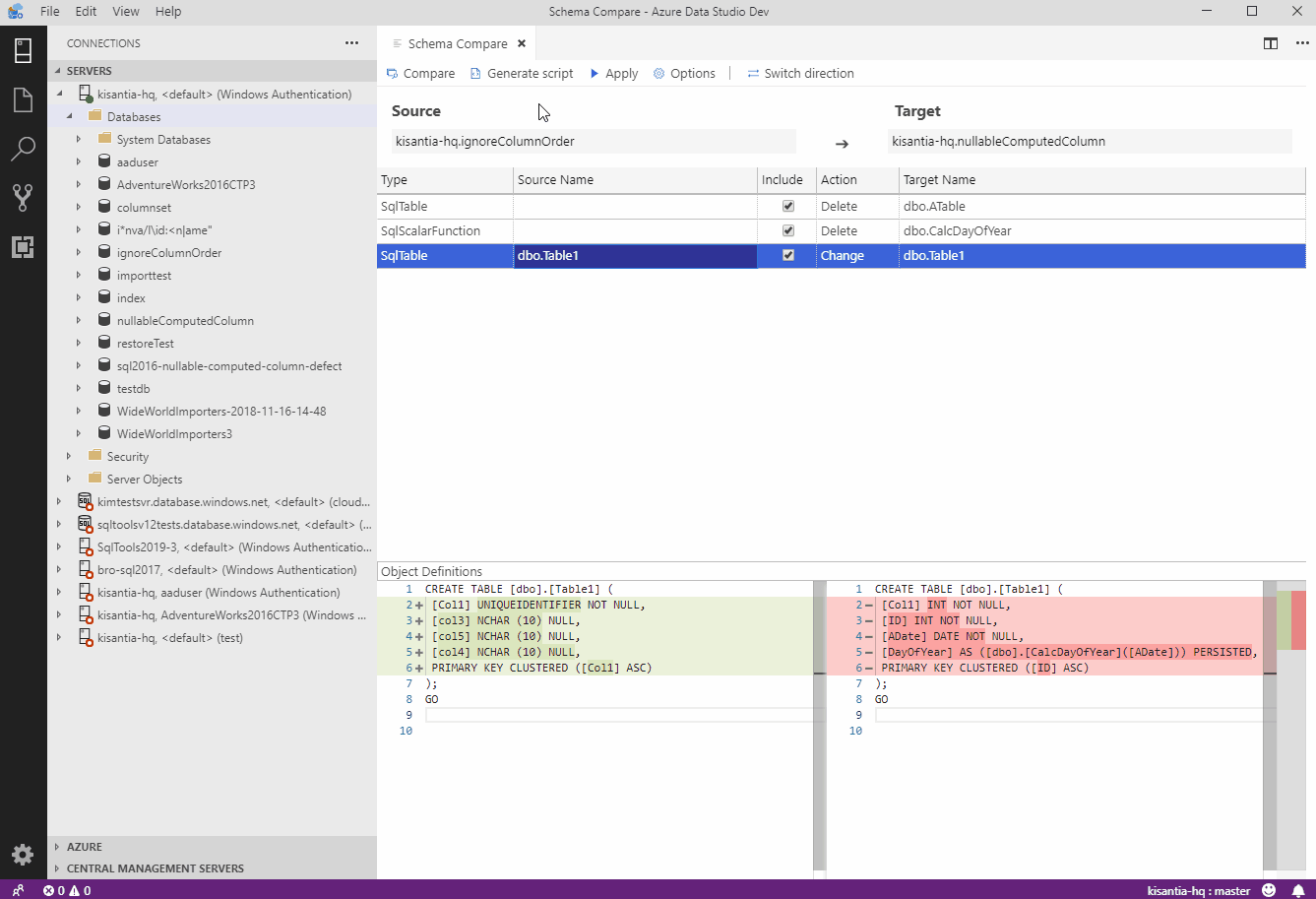This screenshot has height=899, width=1316.
Task: Close the Schema Compare tab
Action: point(522,43)
